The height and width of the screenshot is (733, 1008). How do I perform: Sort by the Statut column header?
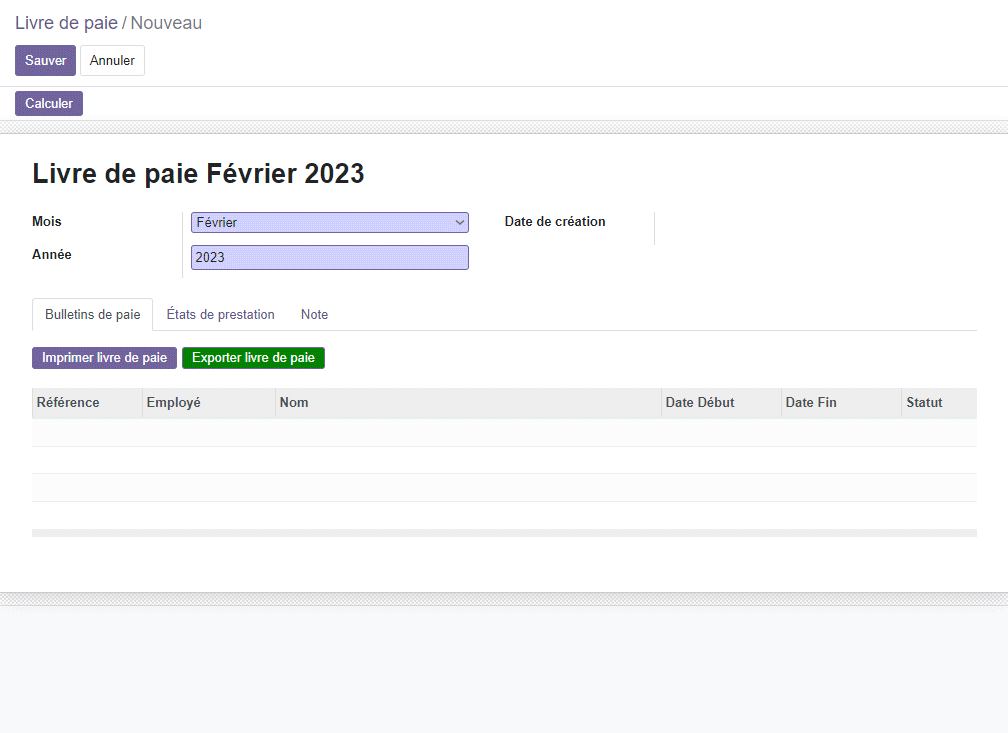(939, 403)
